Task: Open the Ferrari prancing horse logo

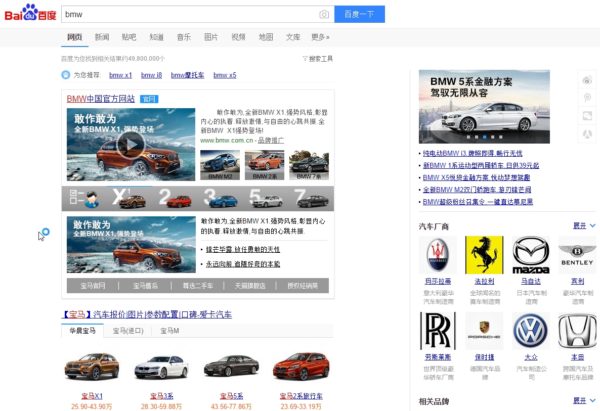Action: point(484,255)
